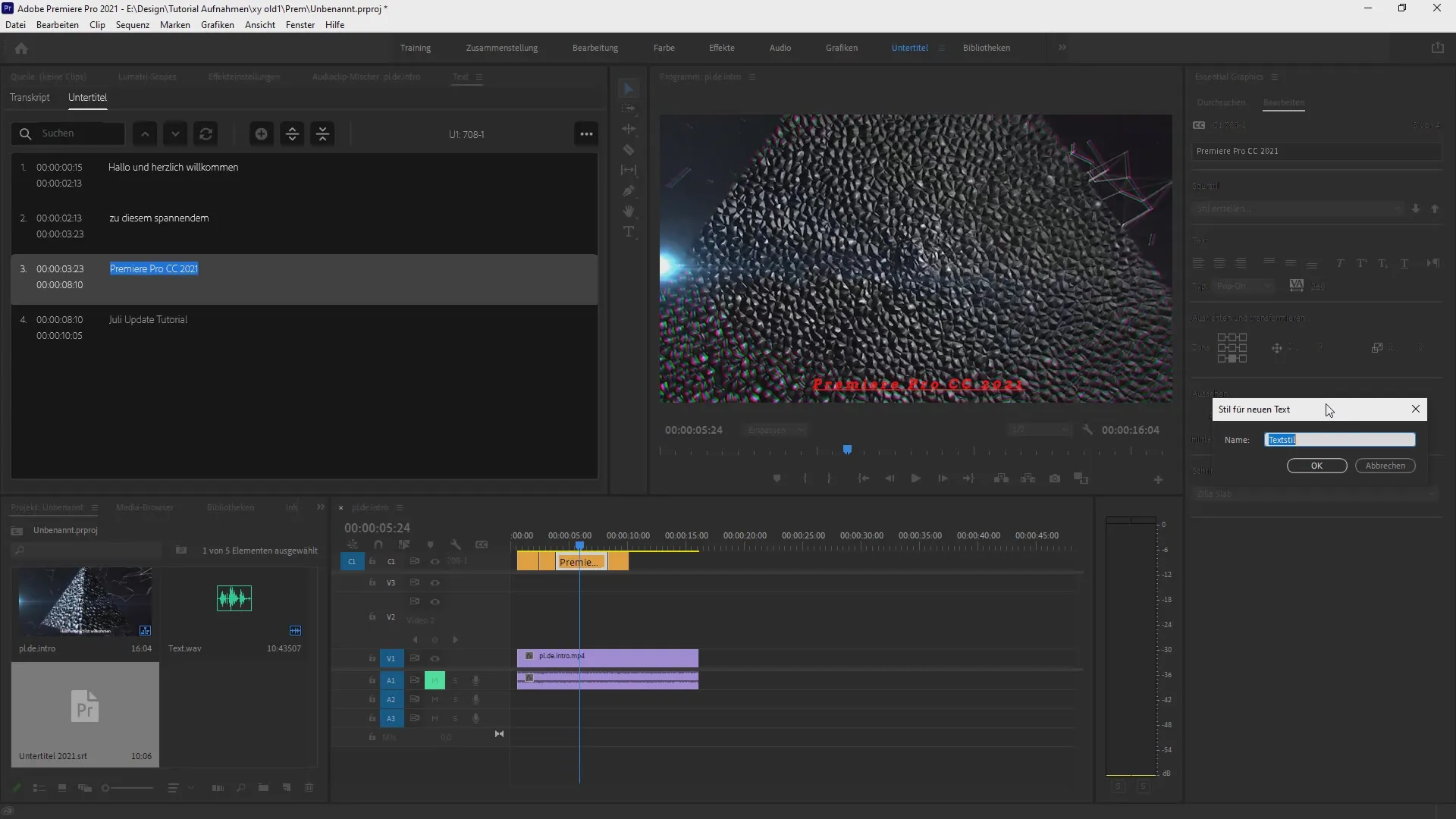Open timeline wrench display settings
Screen dimensions: 1456x819
pyautogui.click(x=456, y=544)
